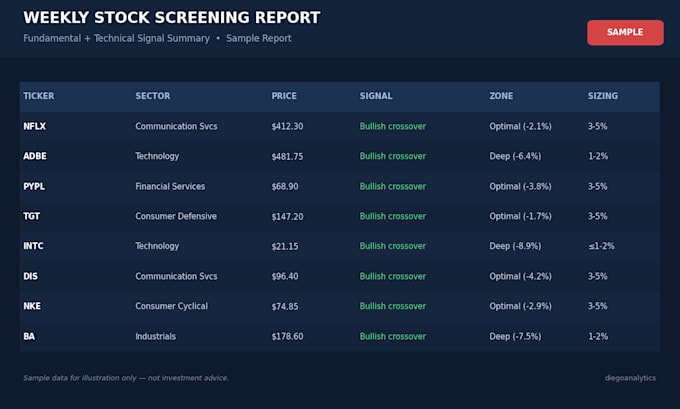Select the DIS ticker cell
The width and height of the screenshot is (680, 409).
(30, 276)
